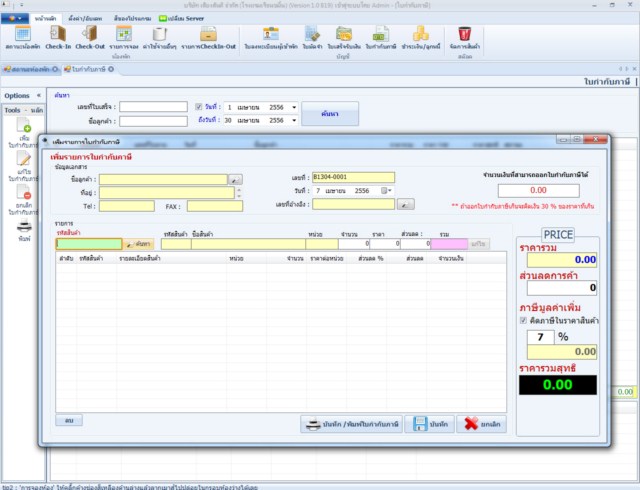Click the product code search button

139,244
